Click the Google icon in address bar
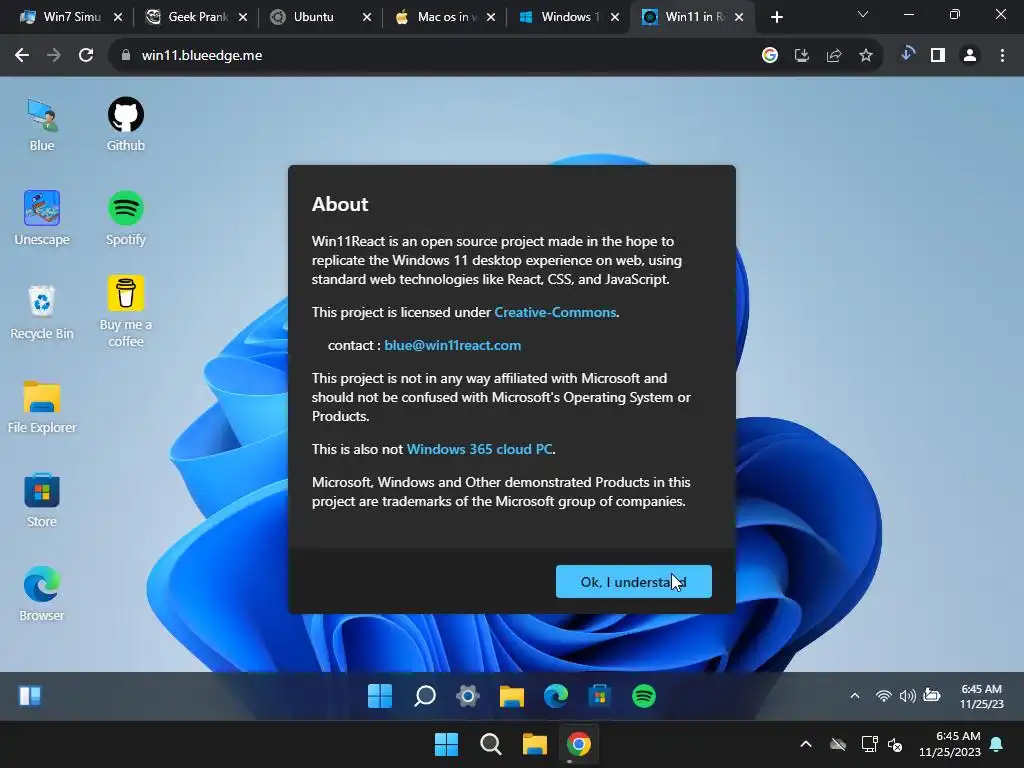 (770, 56)
